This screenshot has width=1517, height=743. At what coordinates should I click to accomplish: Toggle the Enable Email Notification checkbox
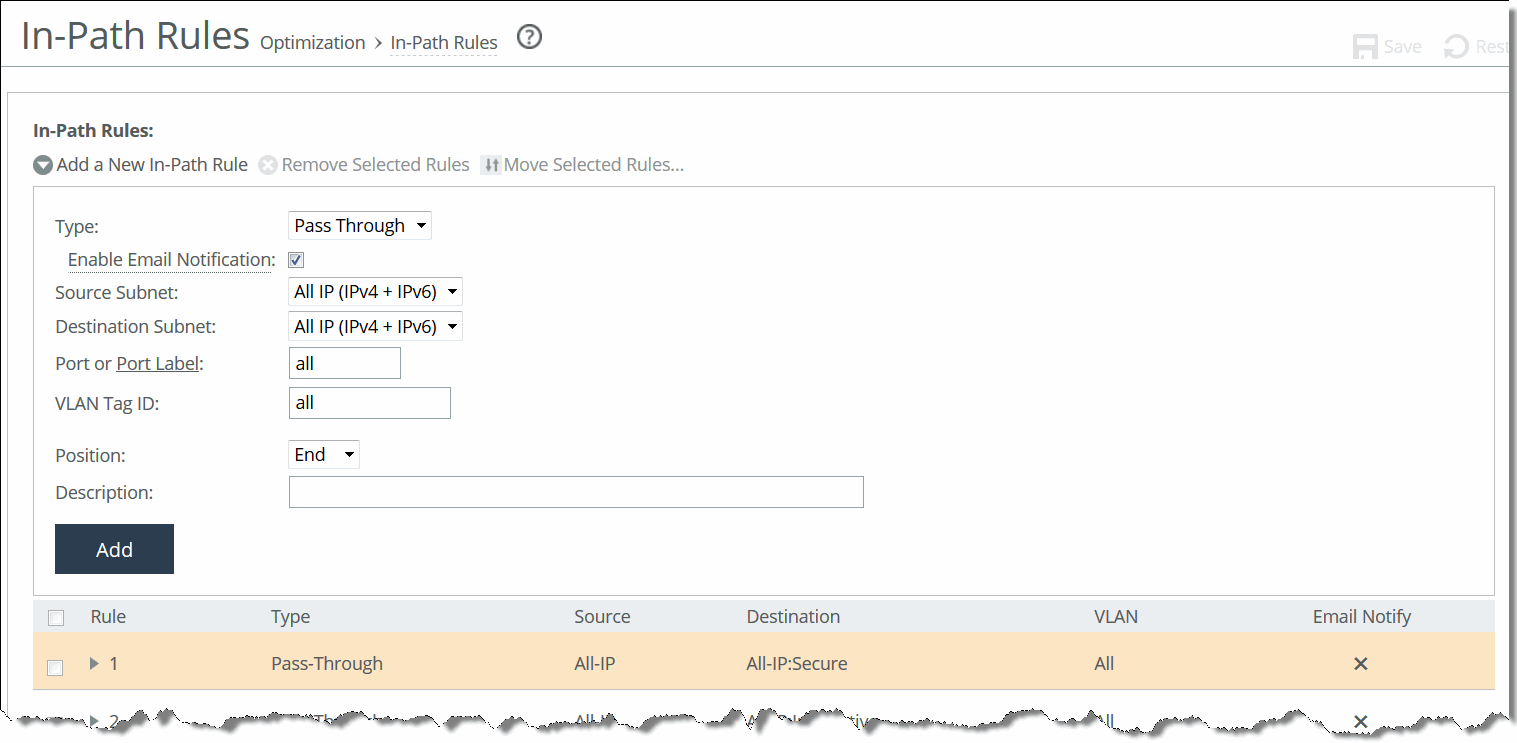295,259
